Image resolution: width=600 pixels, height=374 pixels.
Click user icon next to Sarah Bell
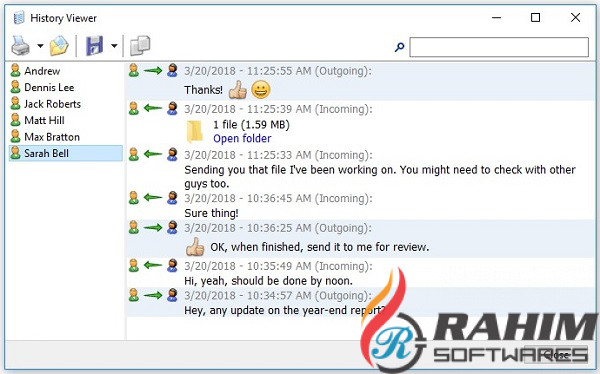pos(15,153)
